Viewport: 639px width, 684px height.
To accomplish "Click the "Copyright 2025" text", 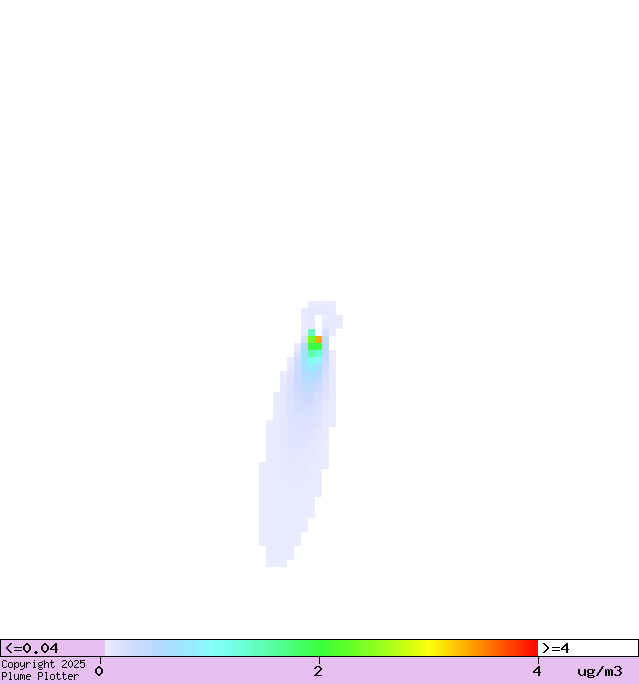I will click(x=43, y=664).
